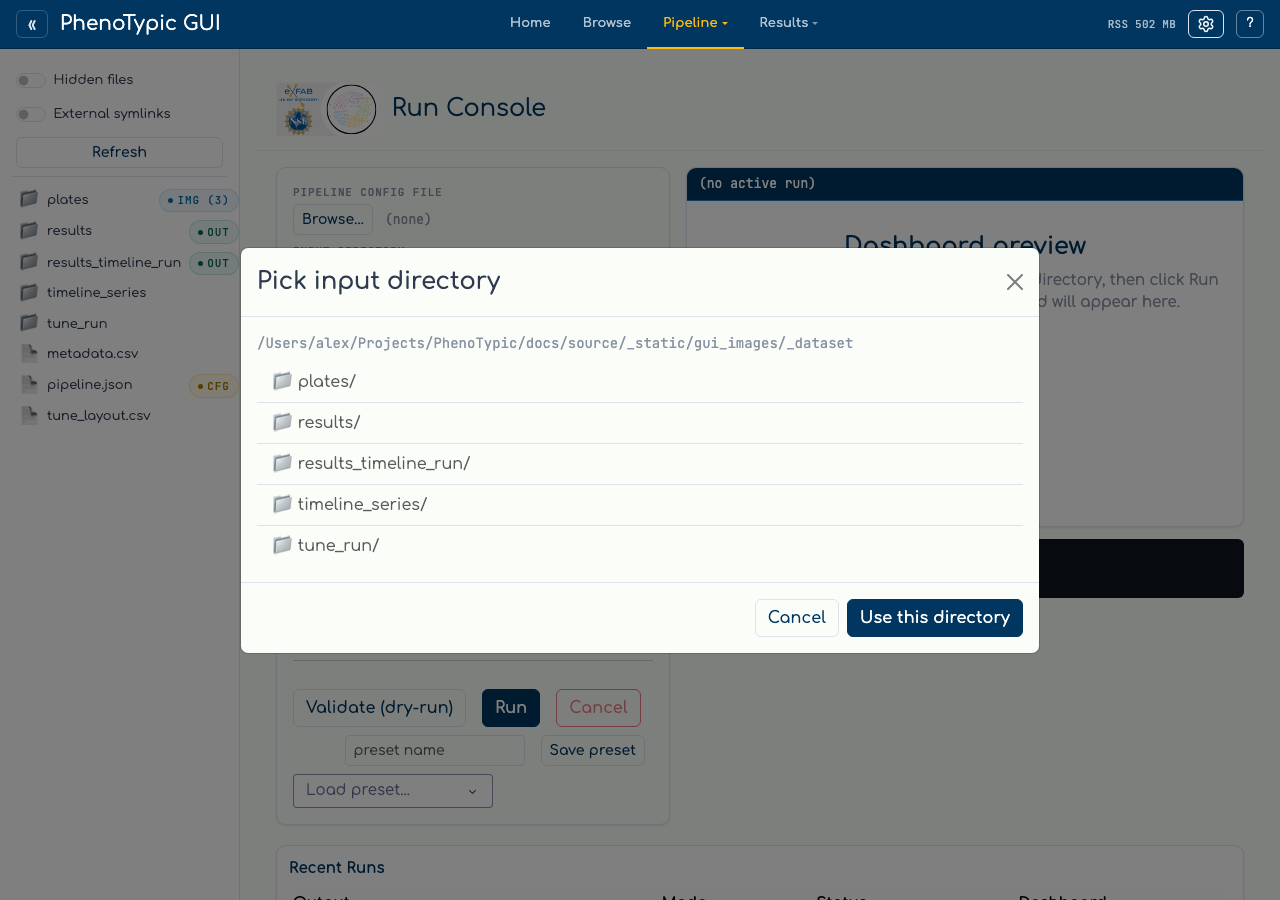Click results_timeline_run/ folder icon in dialog
The width and height of the screenshot is (1280, 900).
282,463
